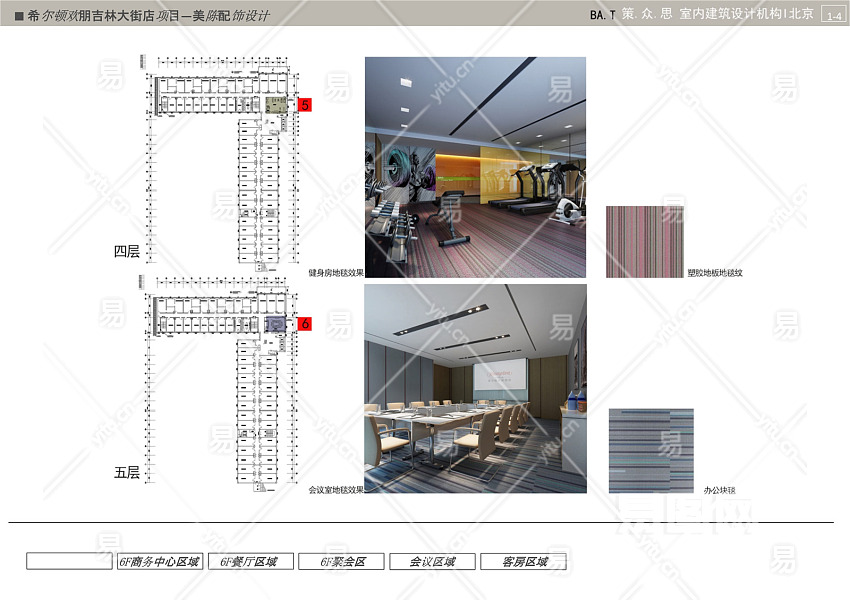The image size is (850, 600).
Task: Click the project title in header
Action: click(147, 15)
